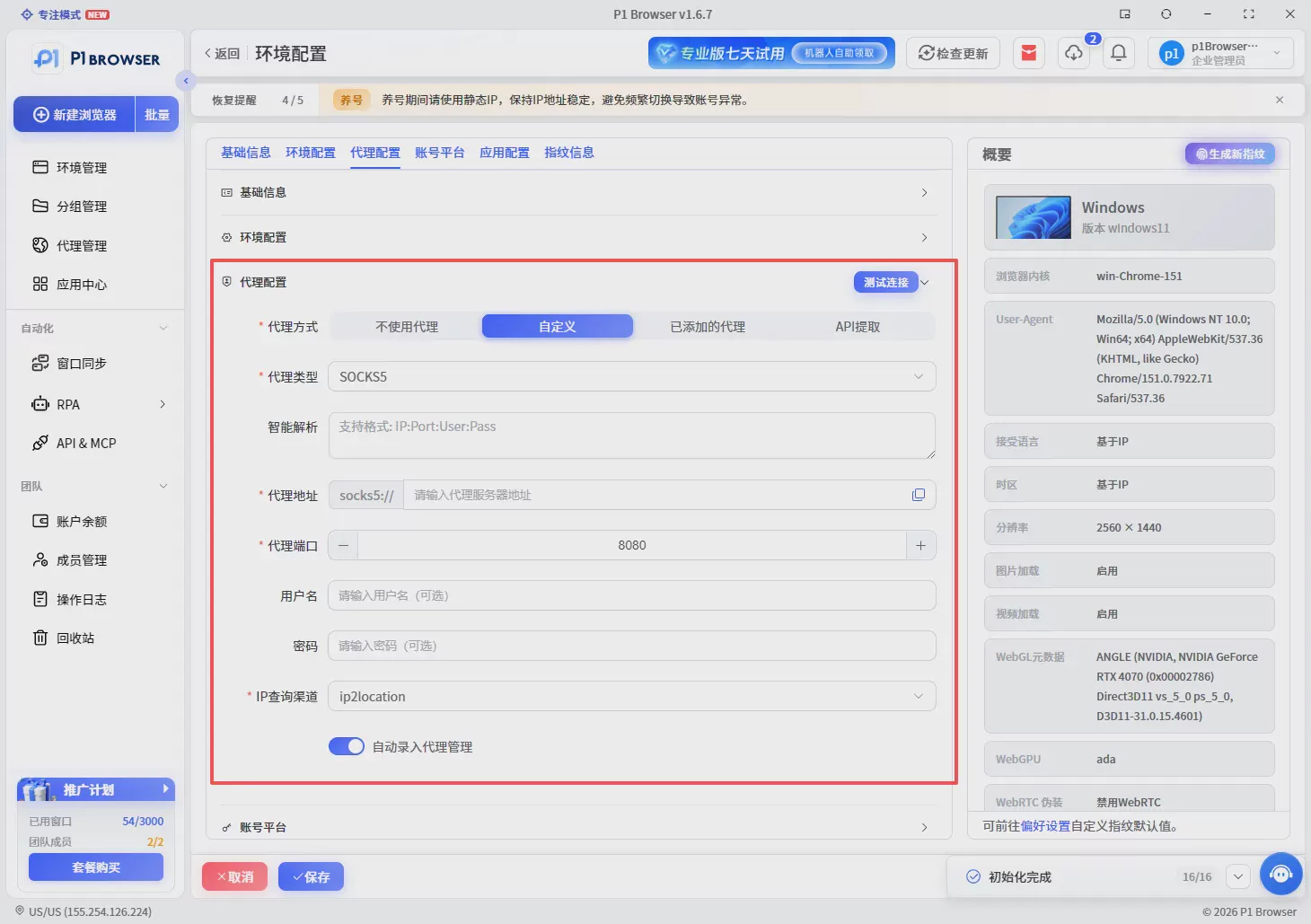This screenshot has width=1311, height=924.
Task: Click the P1 Browser logo
Action: [96, 58]
